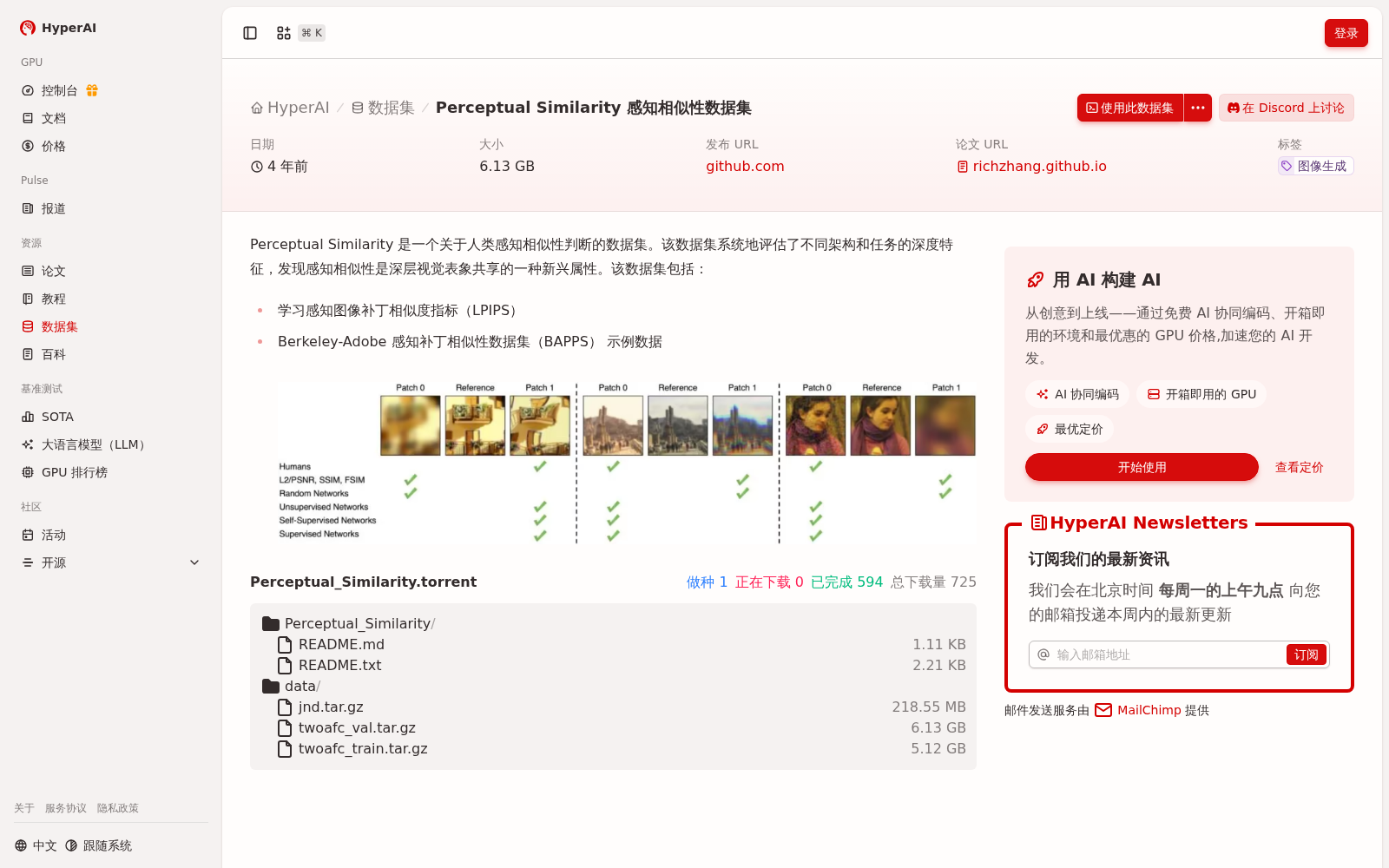Open the github.com release URL

coord(745,166)
